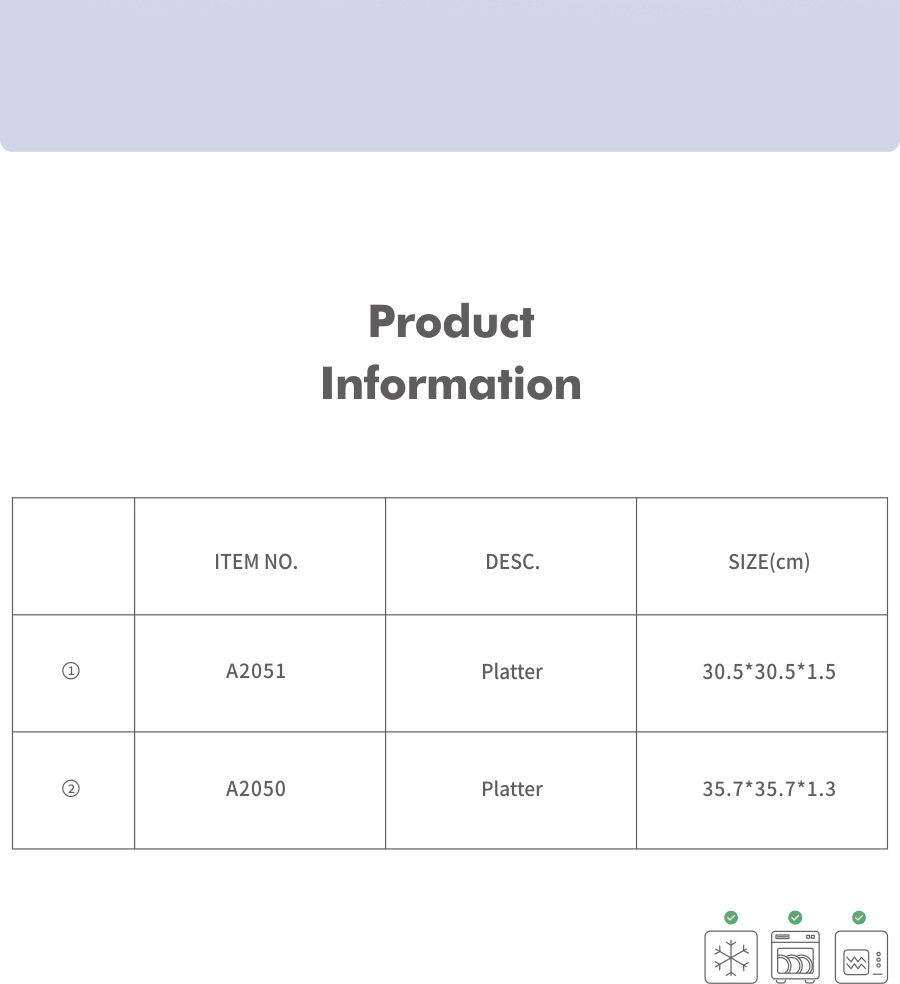
Task: Click the circled number 1 marker
Action: (72, 672)
